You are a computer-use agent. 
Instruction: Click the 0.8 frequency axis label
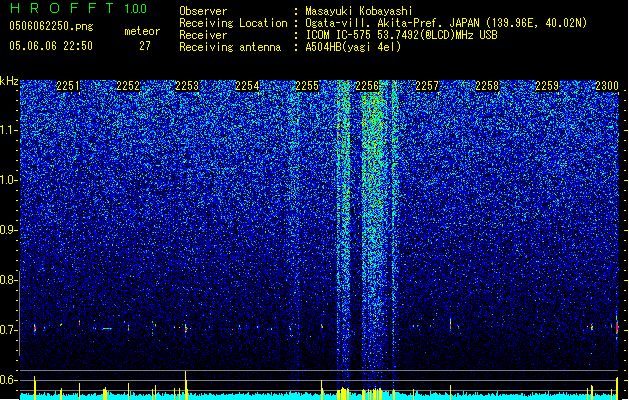pos(9,280)
